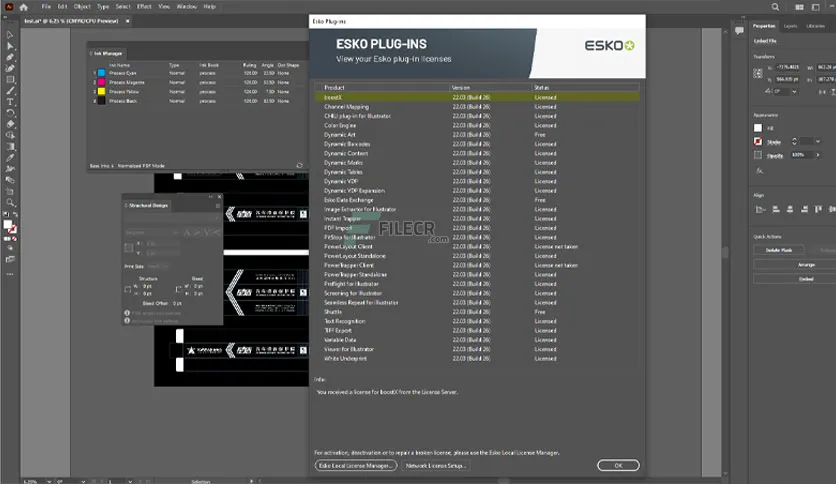Viewport: 836px width, 484px height.
Task: Switch to the Libraries tab
Action: [x=815, y=26]
